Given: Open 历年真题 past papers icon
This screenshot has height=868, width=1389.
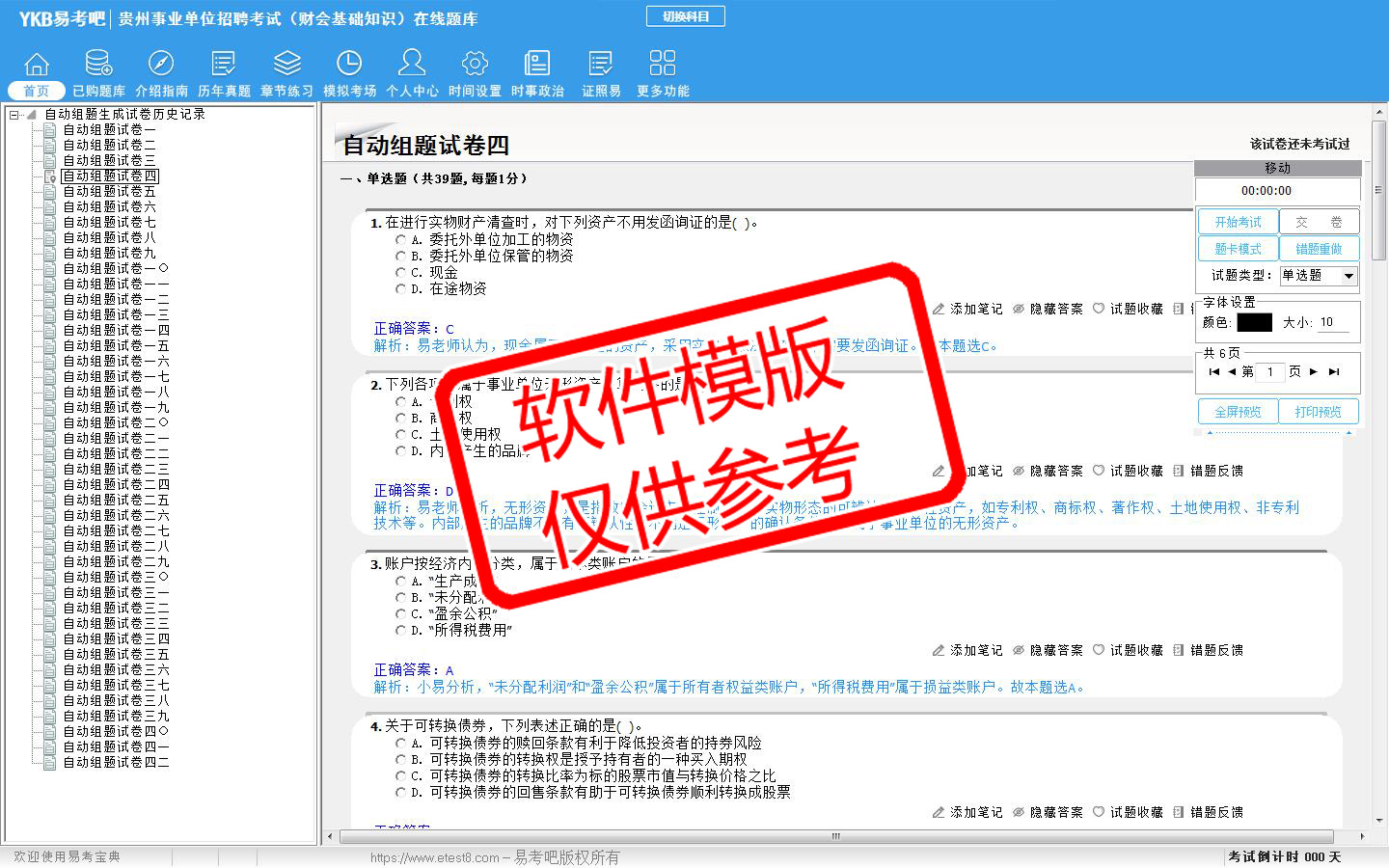Looking at the screenshot, I should point(224,65).
